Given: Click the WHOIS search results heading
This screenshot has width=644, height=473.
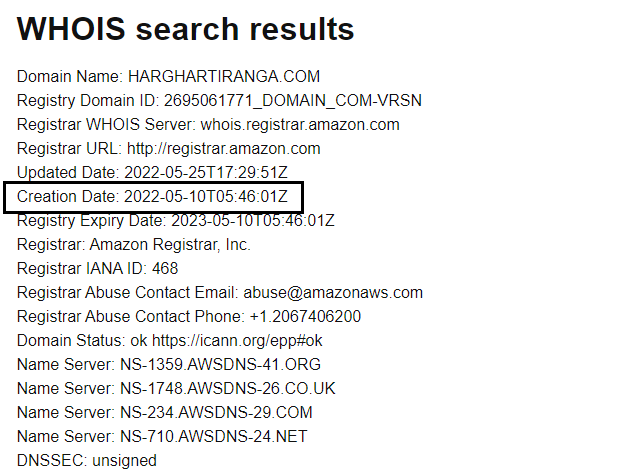Looking at the screenshot, I should click(186, 30).
